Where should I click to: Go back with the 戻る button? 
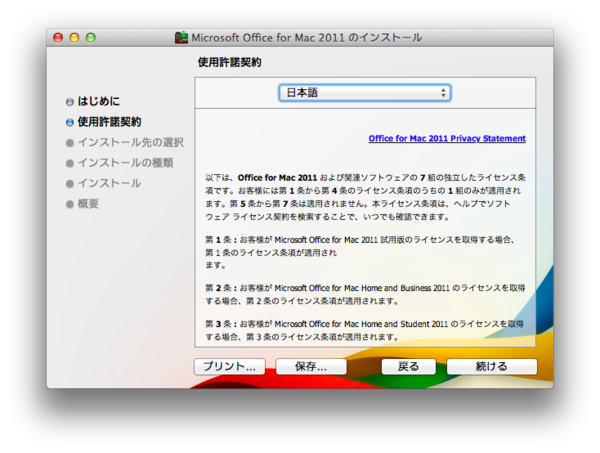pos(408,367)
